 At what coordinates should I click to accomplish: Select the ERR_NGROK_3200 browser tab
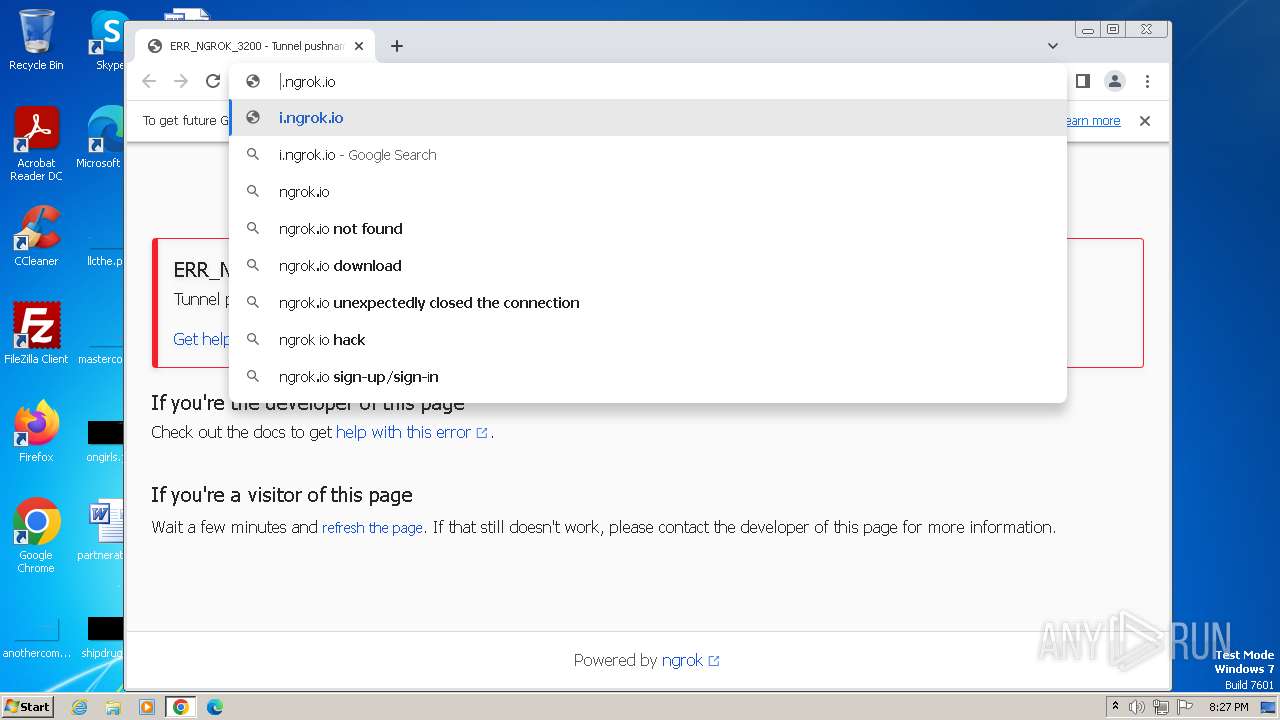(x=255, y=46)
